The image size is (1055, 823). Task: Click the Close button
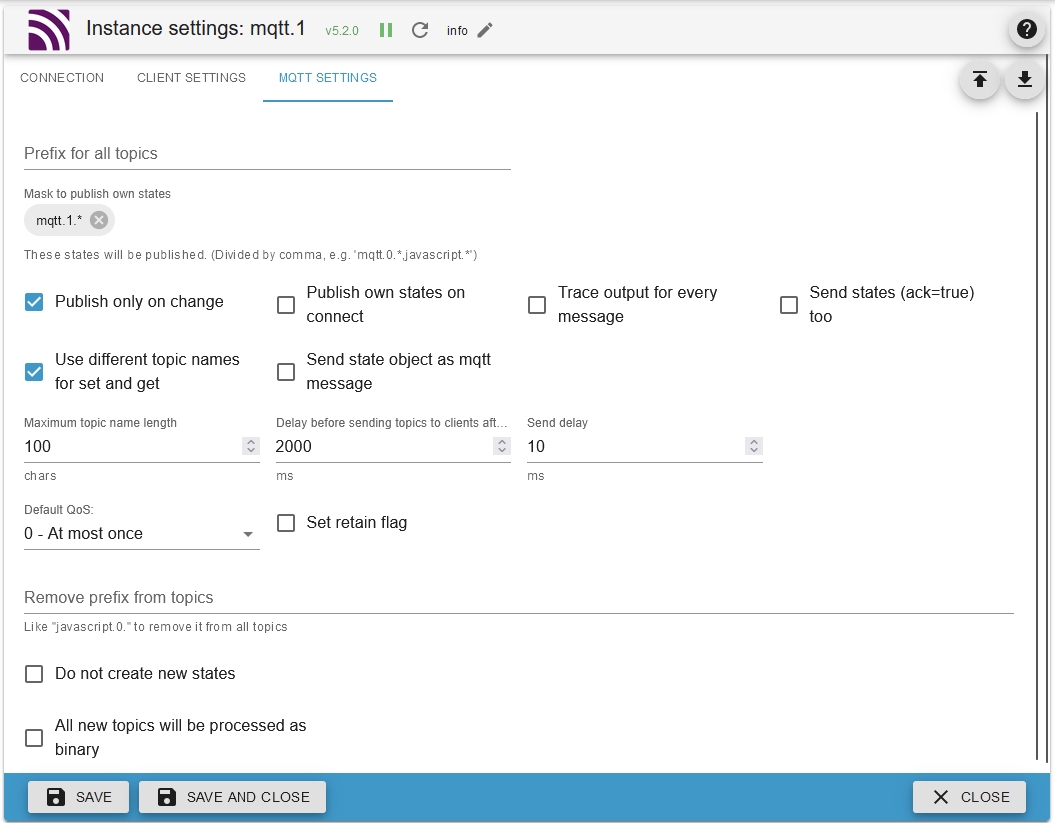pos(970,797)
